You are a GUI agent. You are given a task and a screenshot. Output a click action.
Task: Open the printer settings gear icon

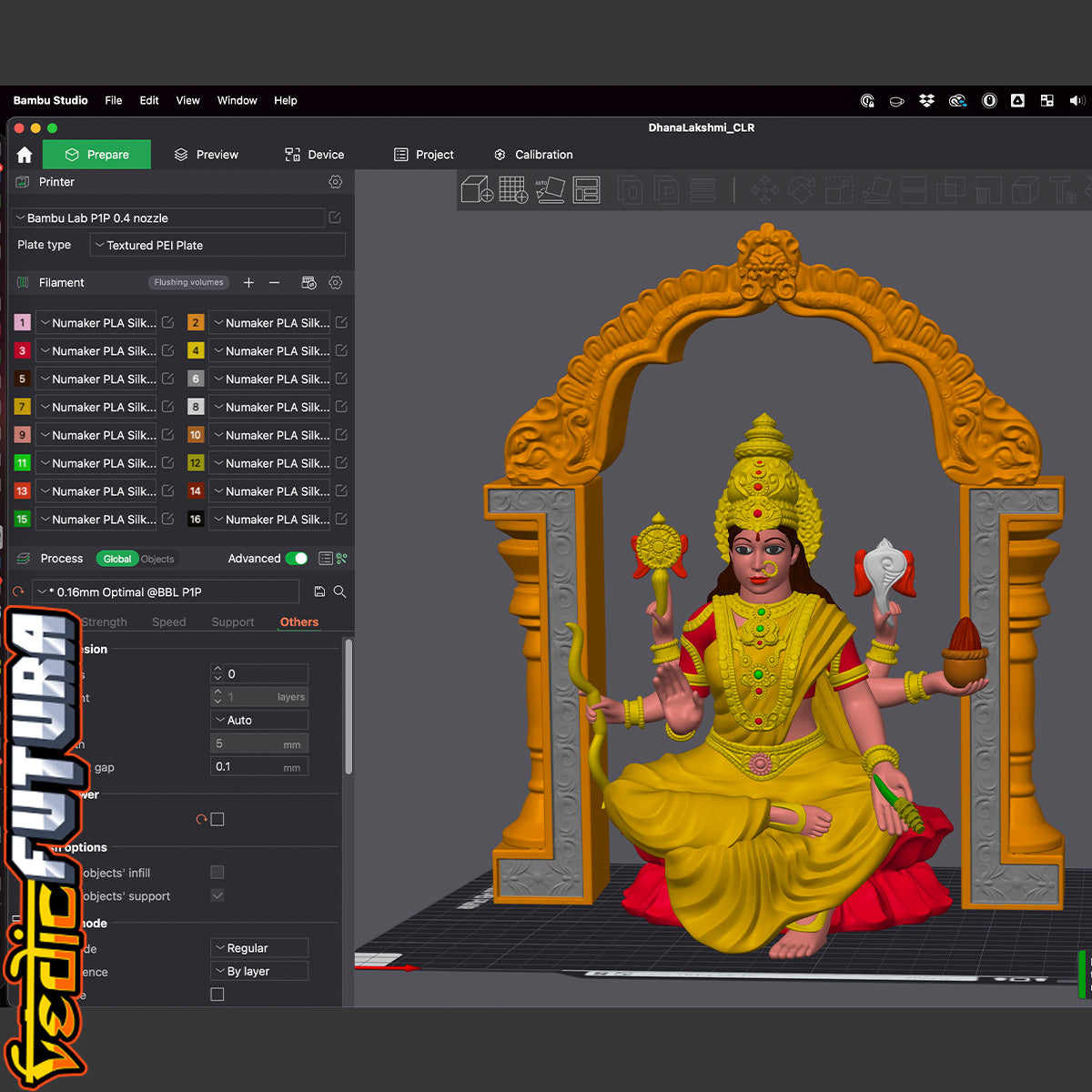tap(335, 182)
